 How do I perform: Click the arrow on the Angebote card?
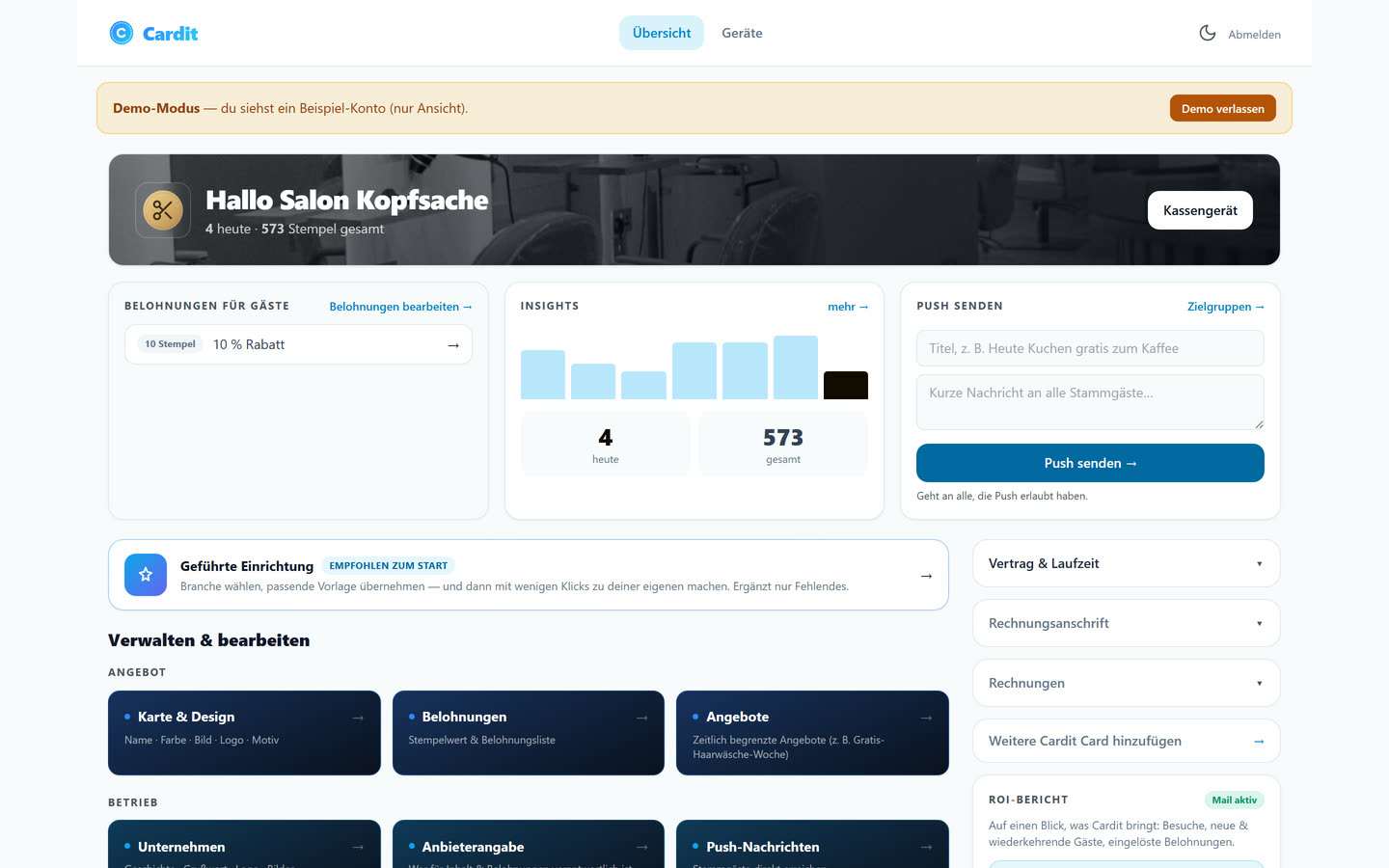pos(926,718)
